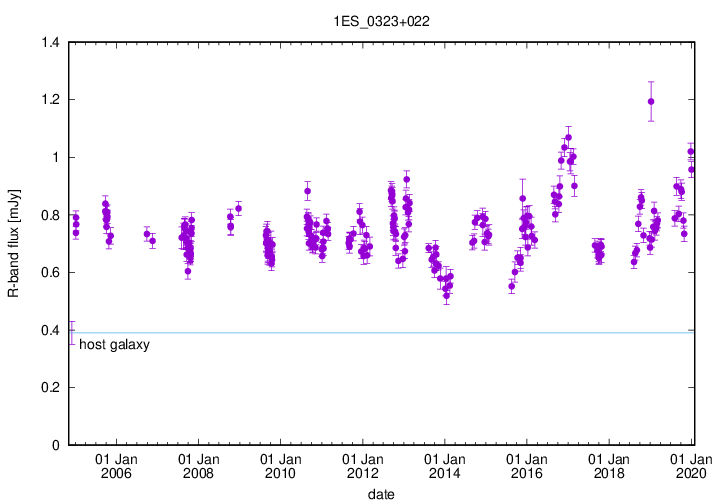The width and height of the screenshot is (720, 504).
Task: Select the lowest data point in early 2014
Action: tap(446, 296)
